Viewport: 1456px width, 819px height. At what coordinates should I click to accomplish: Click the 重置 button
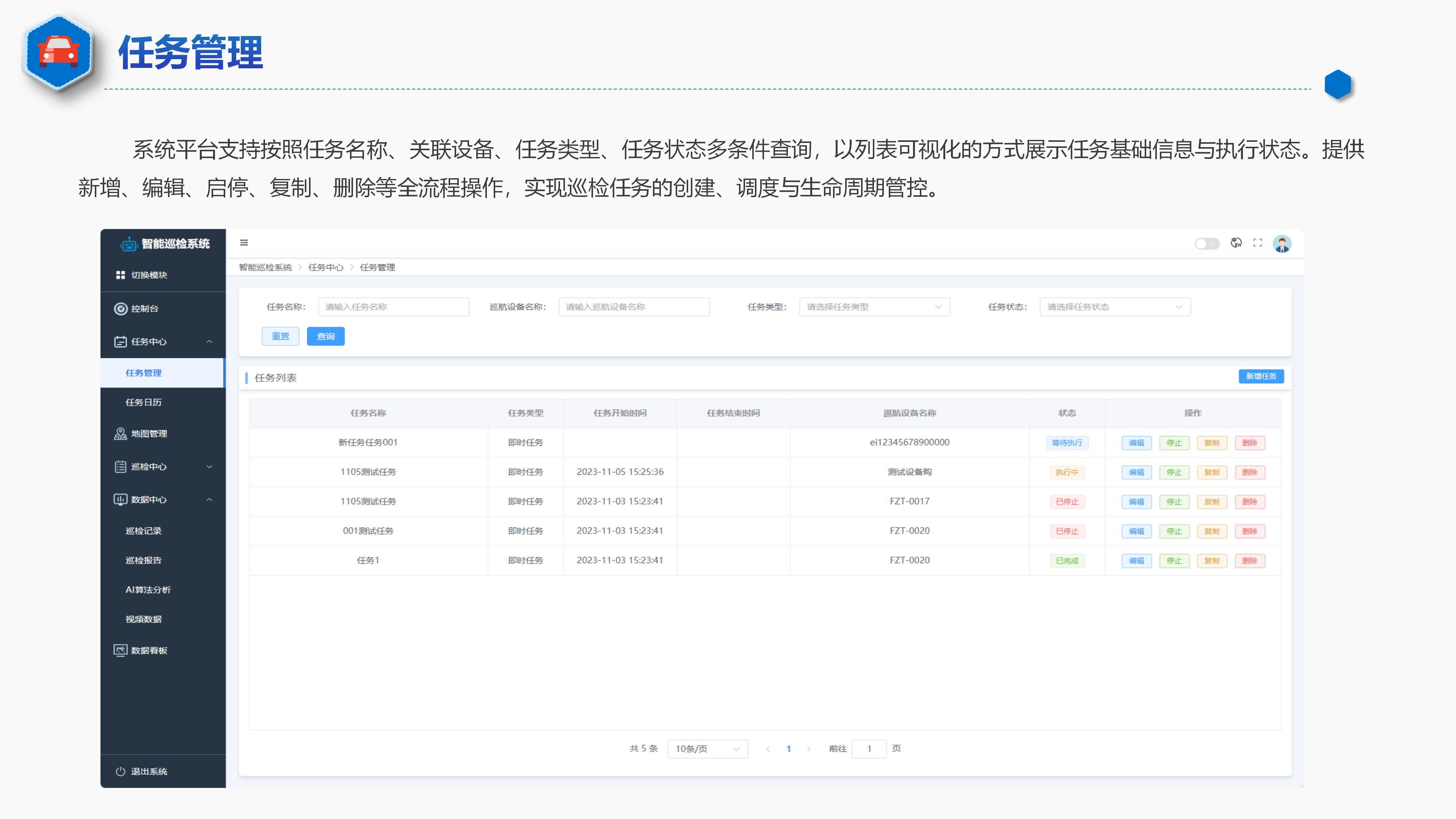[280, 336]
